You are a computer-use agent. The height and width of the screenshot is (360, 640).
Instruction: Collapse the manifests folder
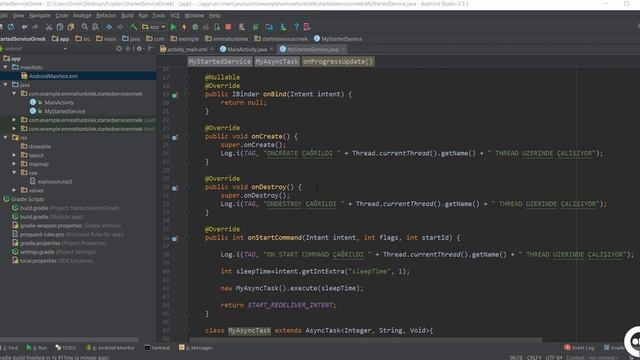coord(6,67)
